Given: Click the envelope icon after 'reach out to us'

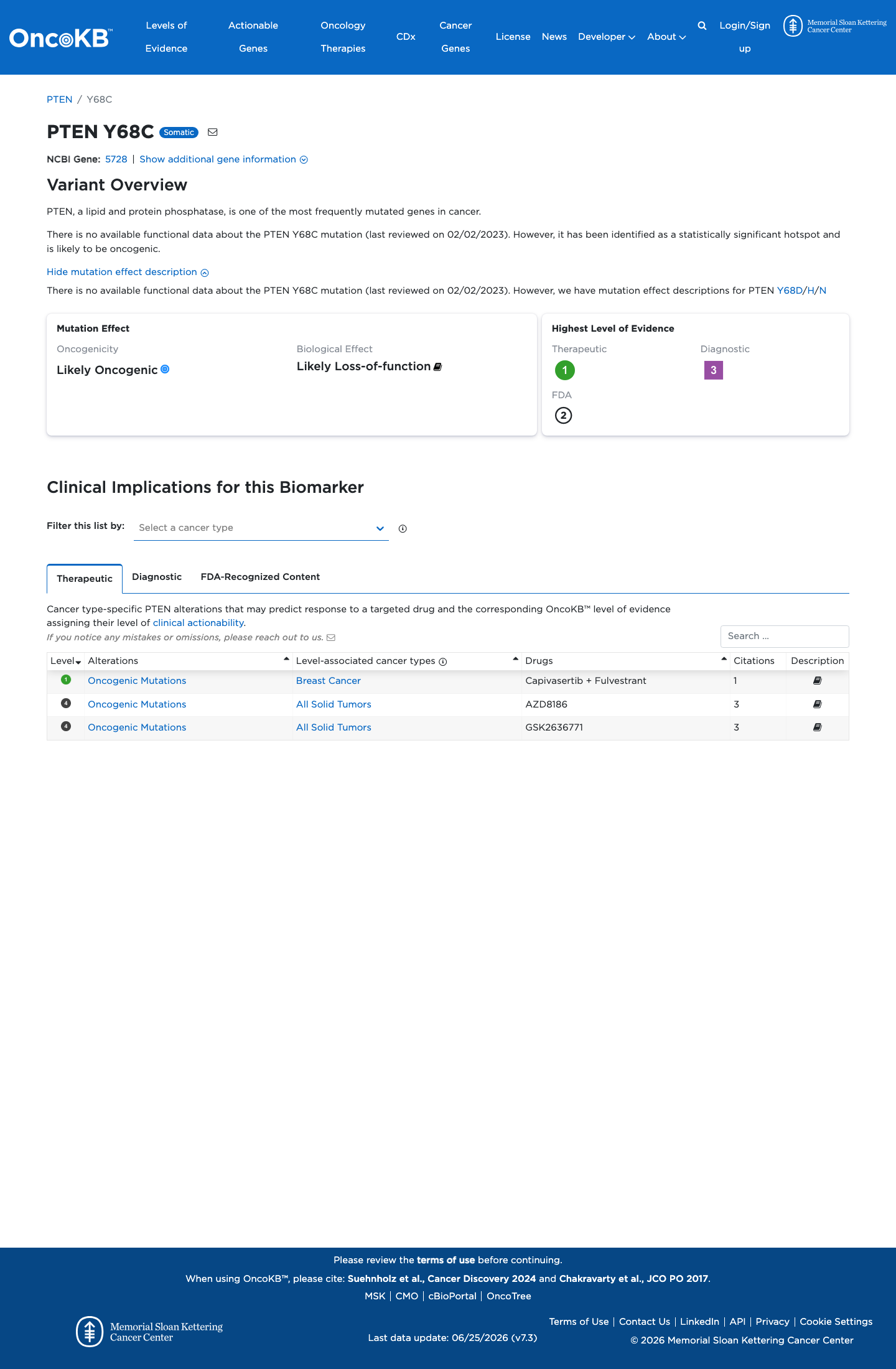Looking at the screenshot, I should pos(331,637).
